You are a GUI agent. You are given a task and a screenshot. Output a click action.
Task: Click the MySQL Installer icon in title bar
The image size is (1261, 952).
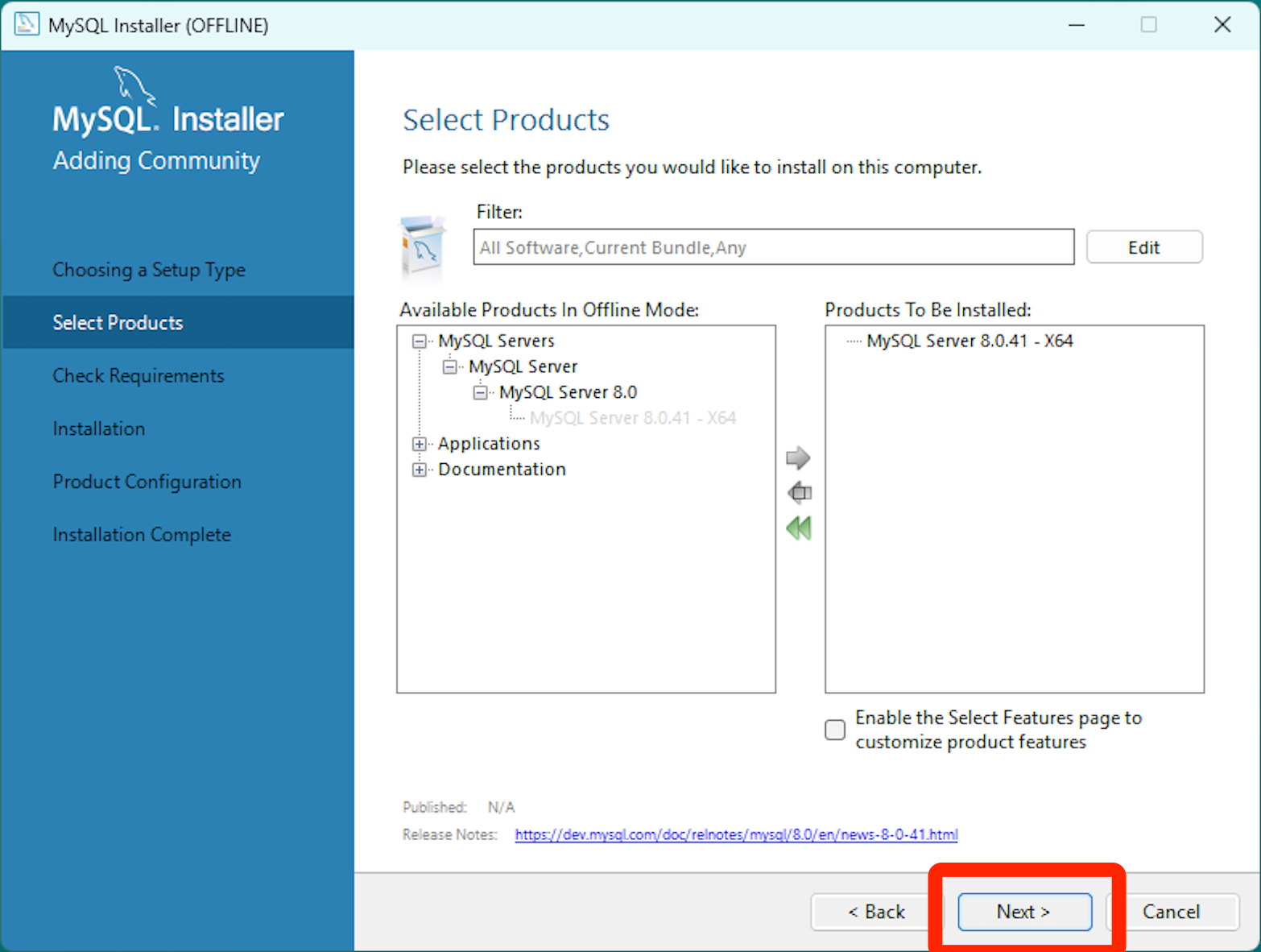[x=27, y=24]
